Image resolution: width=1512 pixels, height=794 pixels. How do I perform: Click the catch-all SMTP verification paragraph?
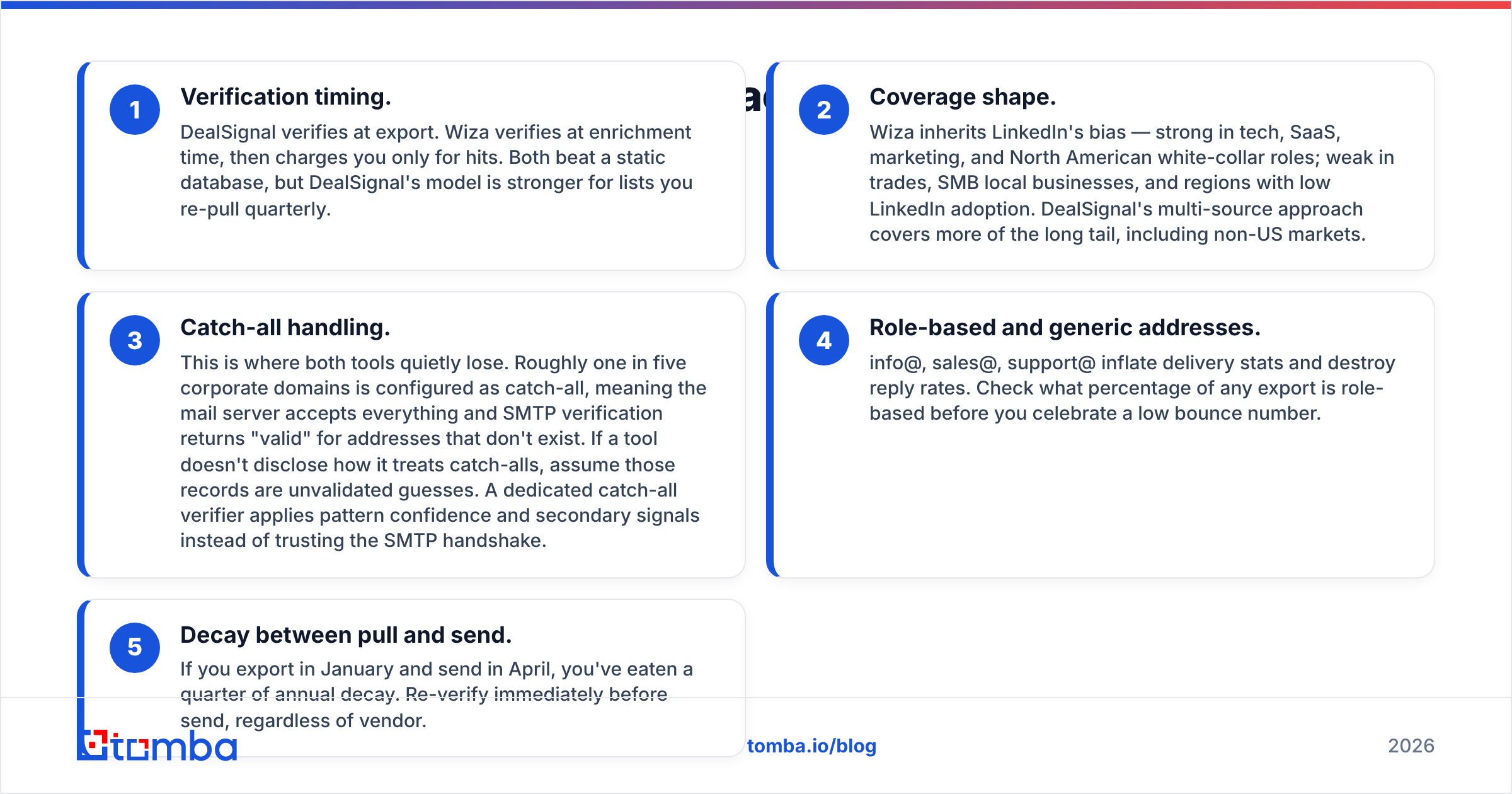444,451
